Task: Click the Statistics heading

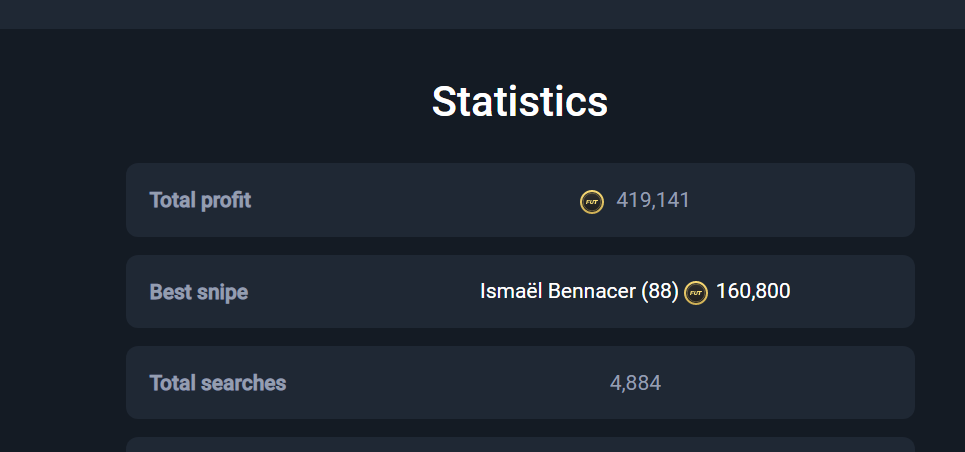Action: pos(520,101)
